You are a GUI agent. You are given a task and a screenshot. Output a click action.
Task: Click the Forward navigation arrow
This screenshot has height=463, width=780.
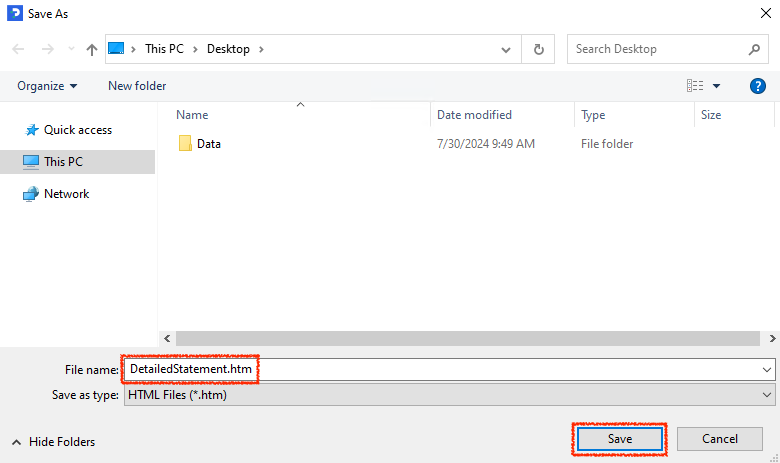[x=47, y=49]
